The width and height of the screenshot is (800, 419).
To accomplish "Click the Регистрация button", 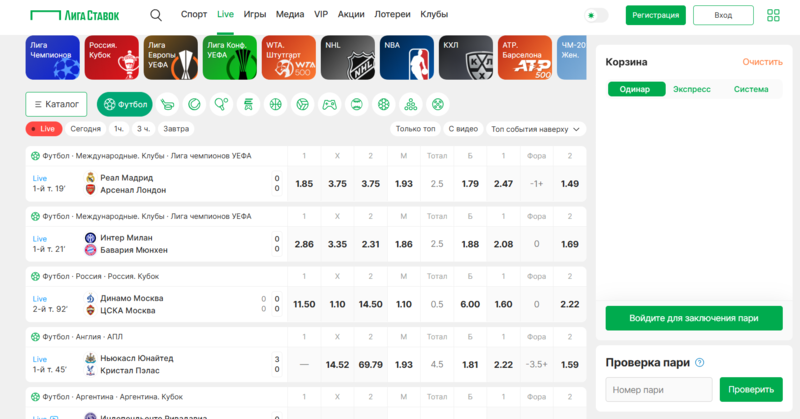I will (656, 15).
